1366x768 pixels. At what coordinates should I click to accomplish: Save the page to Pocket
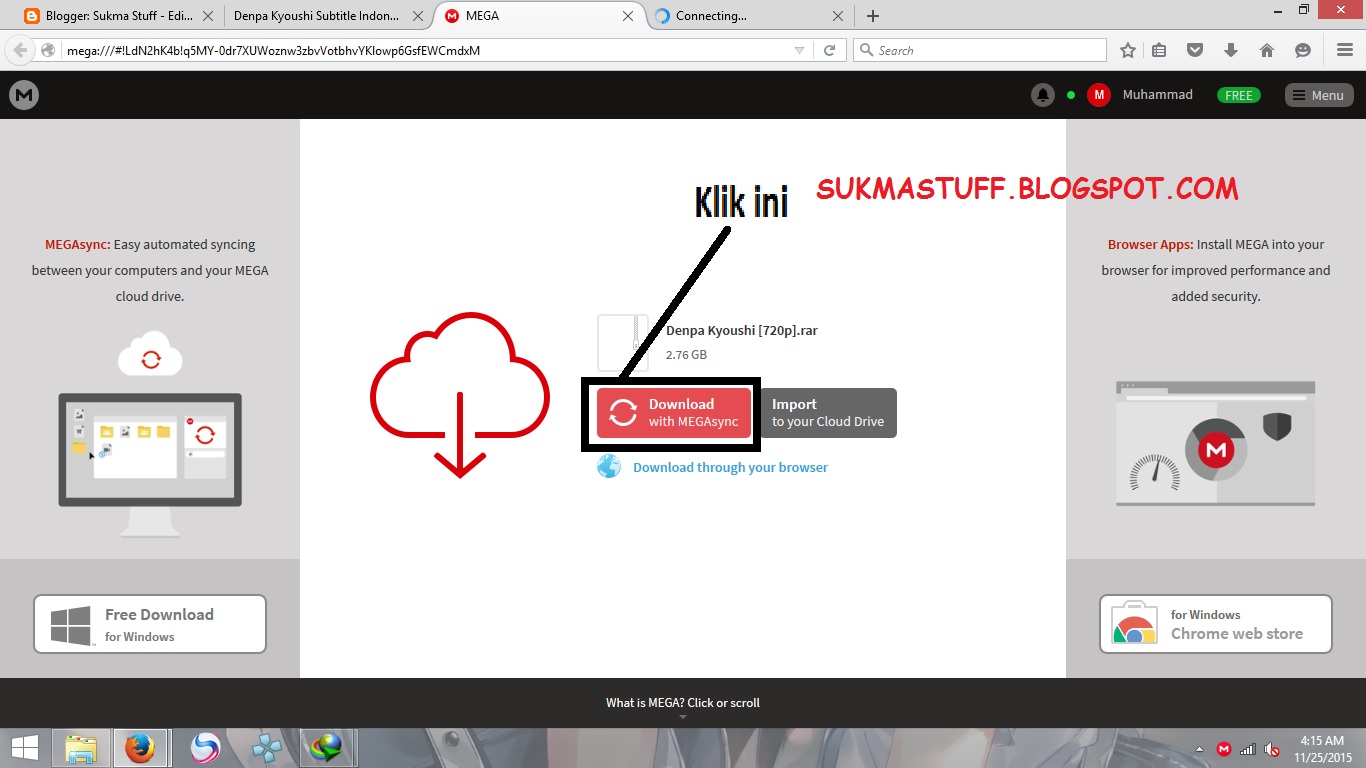coord(1195,49)
